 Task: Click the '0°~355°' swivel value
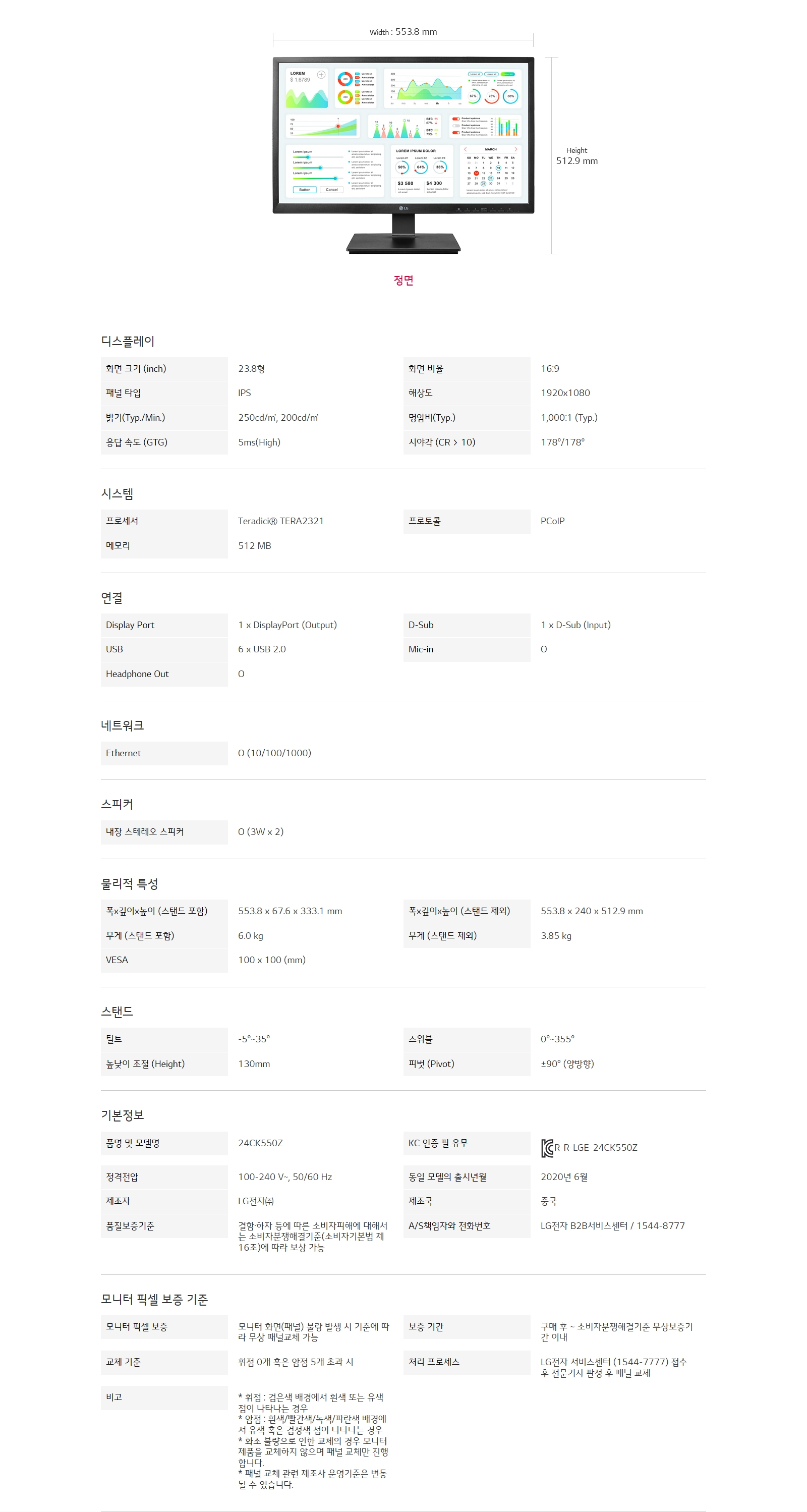[x=557, y=1039]
